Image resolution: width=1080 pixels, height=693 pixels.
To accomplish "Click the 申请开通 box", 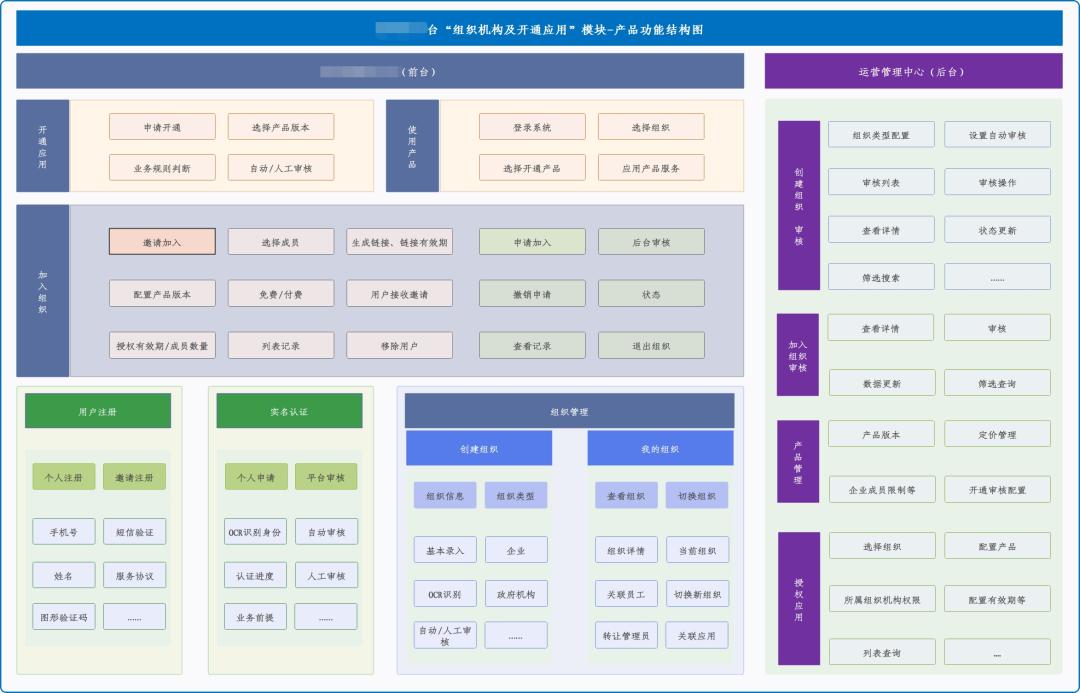I will [162, 127].
